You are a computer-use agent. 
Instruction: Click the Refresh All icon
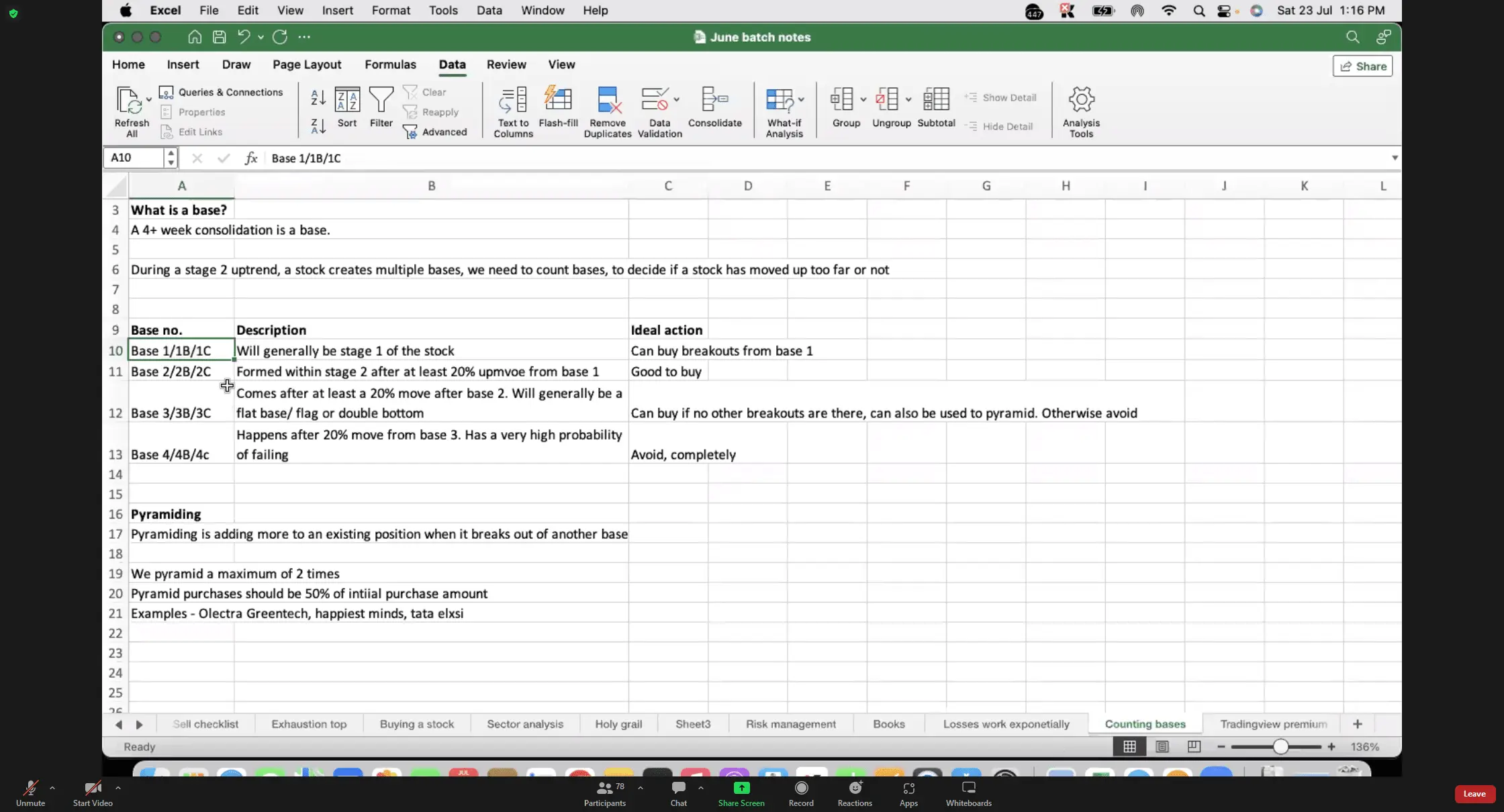click(x=130, y=101)
